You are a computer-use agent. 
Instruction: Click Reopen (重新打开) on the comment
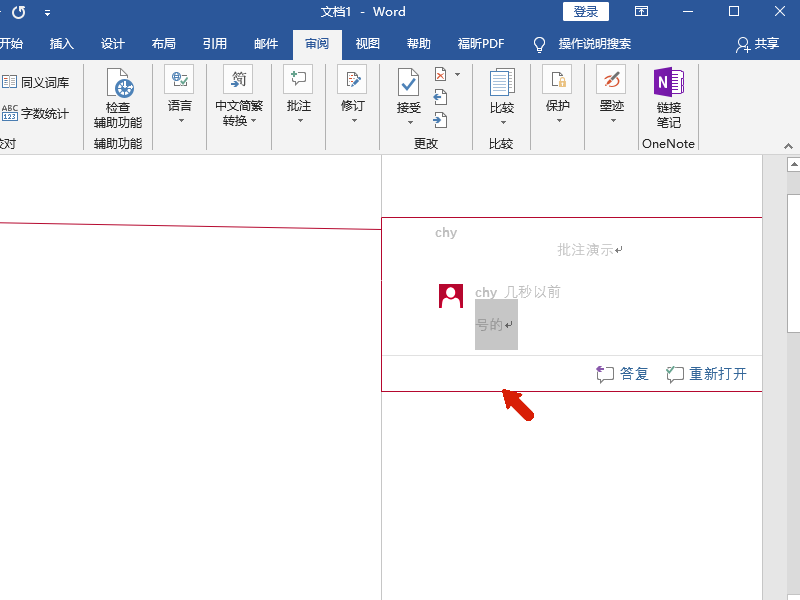707,374
